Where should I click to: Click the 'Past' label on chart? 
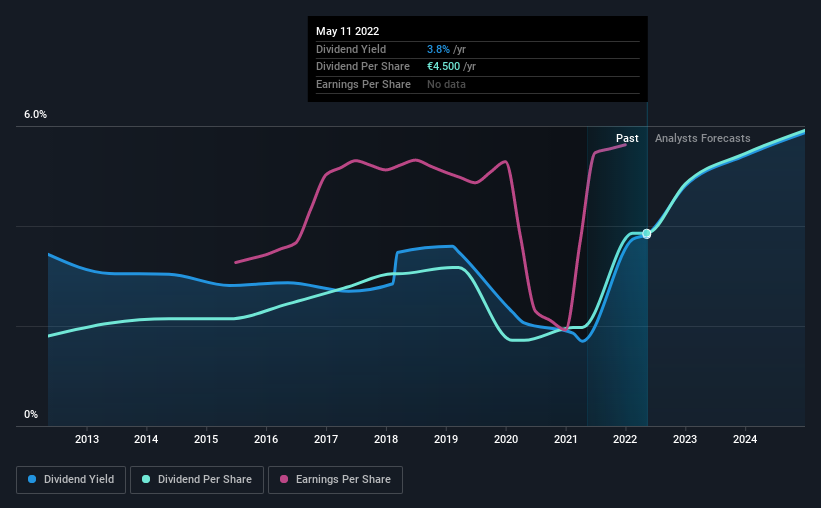[x=627, y=138]
